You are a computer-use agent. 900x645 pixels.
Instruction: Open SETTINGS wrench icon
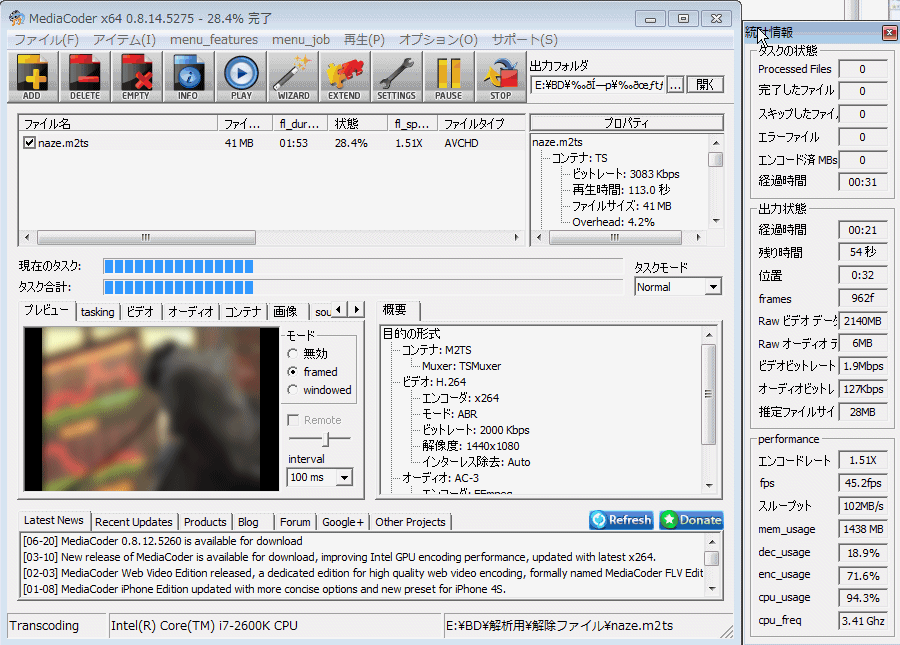click(x=396, y=76)
